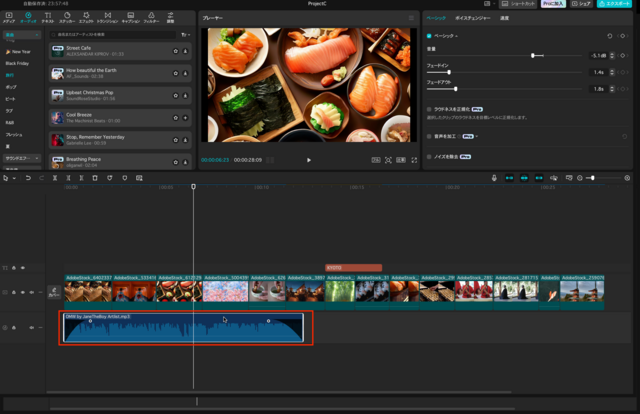
Task: Adjust the volume slider handle
Action: click(533, 56)
